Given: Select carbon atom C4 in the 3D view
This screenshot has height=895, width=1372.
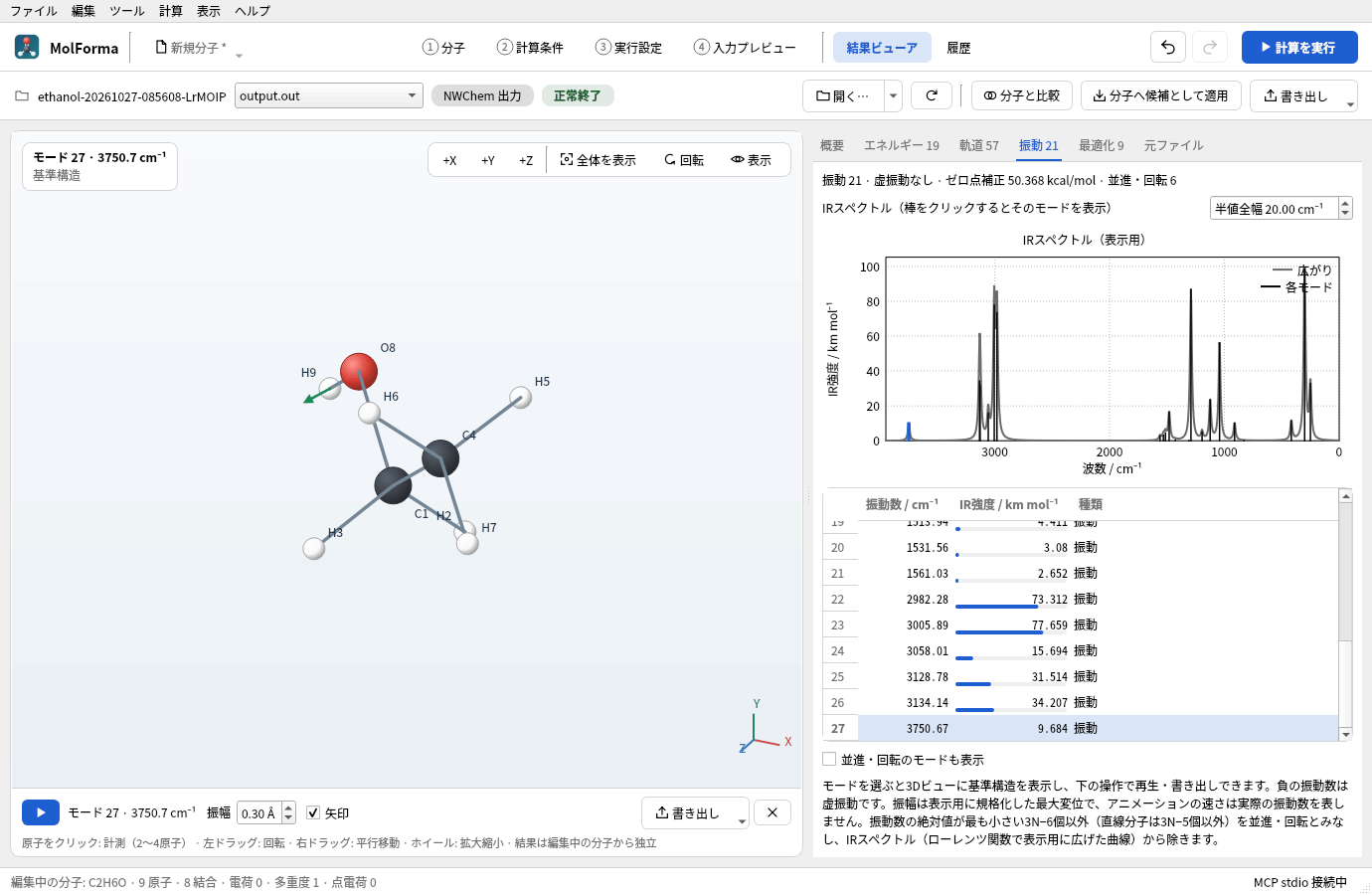Looking at the screenshot, I should pos(440,457).
